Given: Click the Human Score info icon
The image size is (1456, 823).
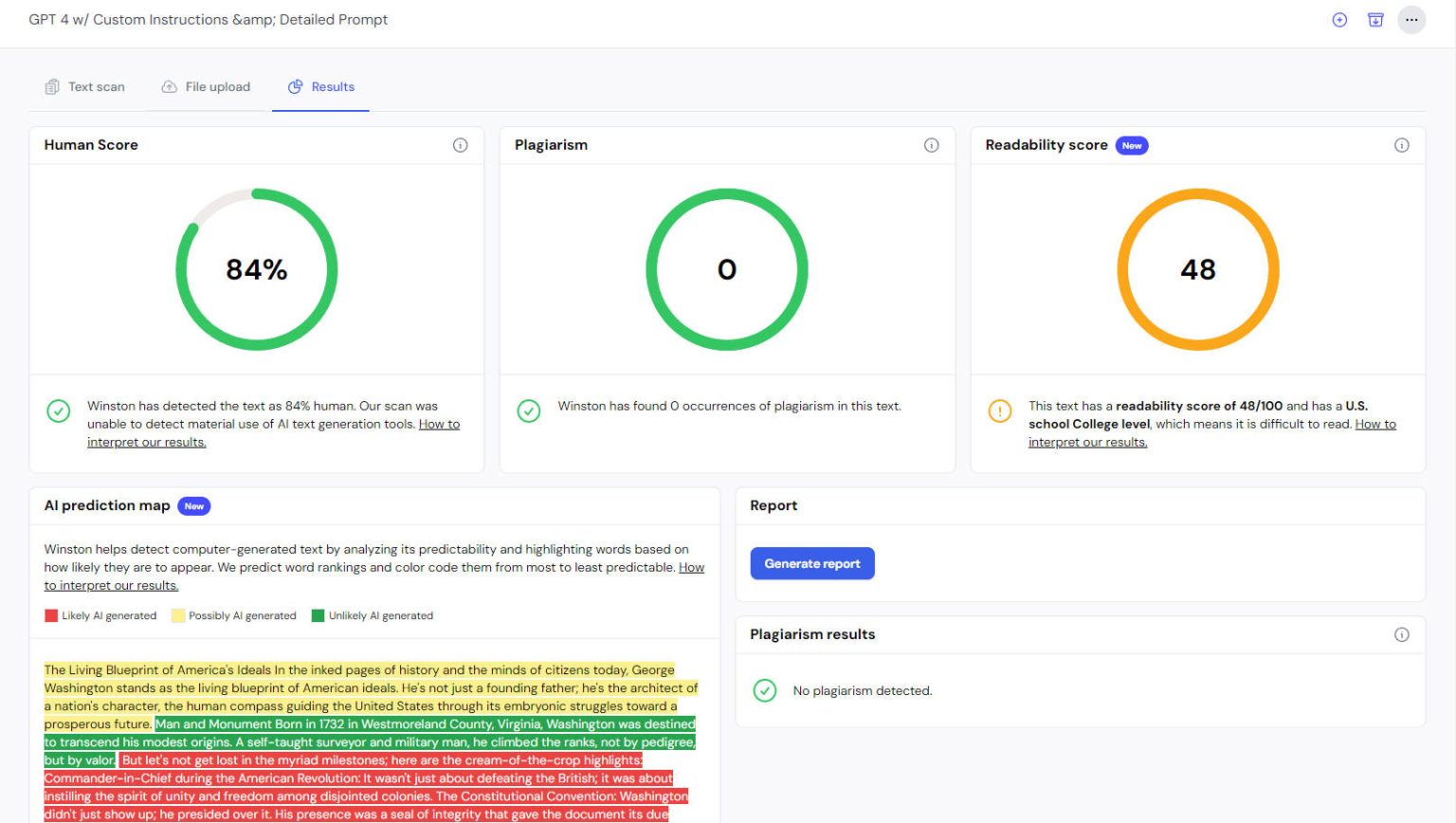Looking at the screenshot, I should pyautogui.click(x=461, y=145).
